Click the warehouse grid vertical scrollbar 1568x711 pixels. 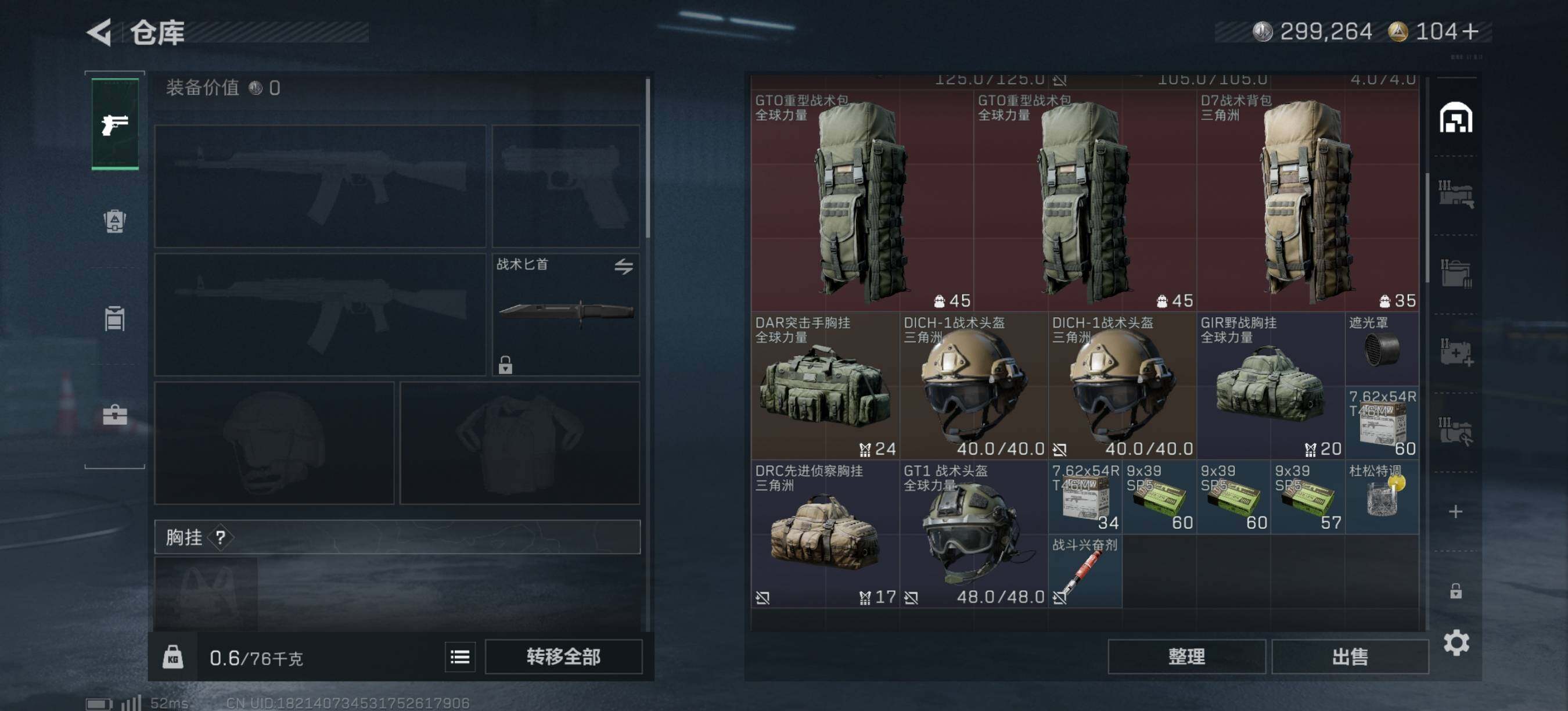(1427, 228)
